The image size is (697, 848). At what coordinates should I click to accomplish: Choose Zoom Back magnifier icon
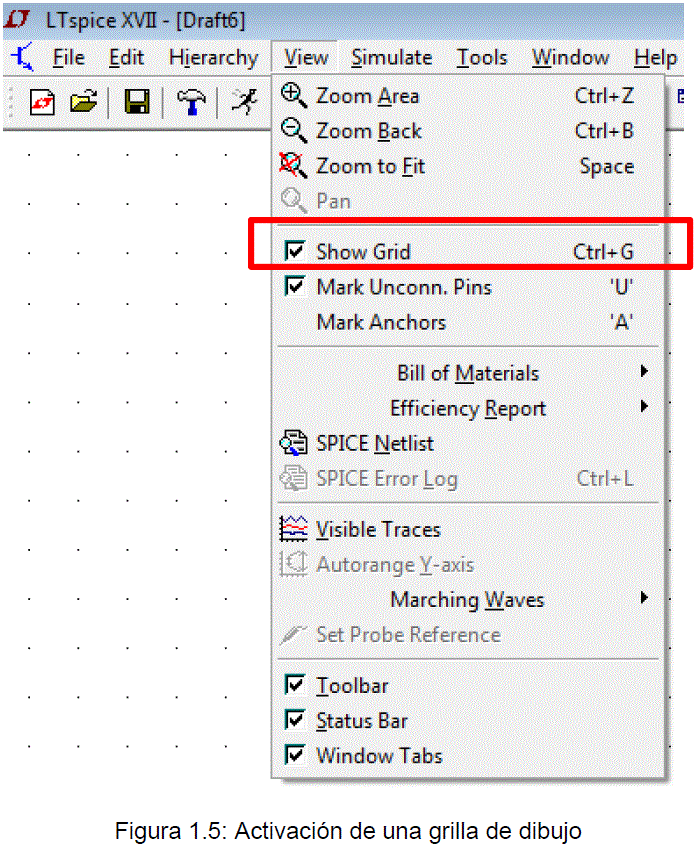(294, 131)
